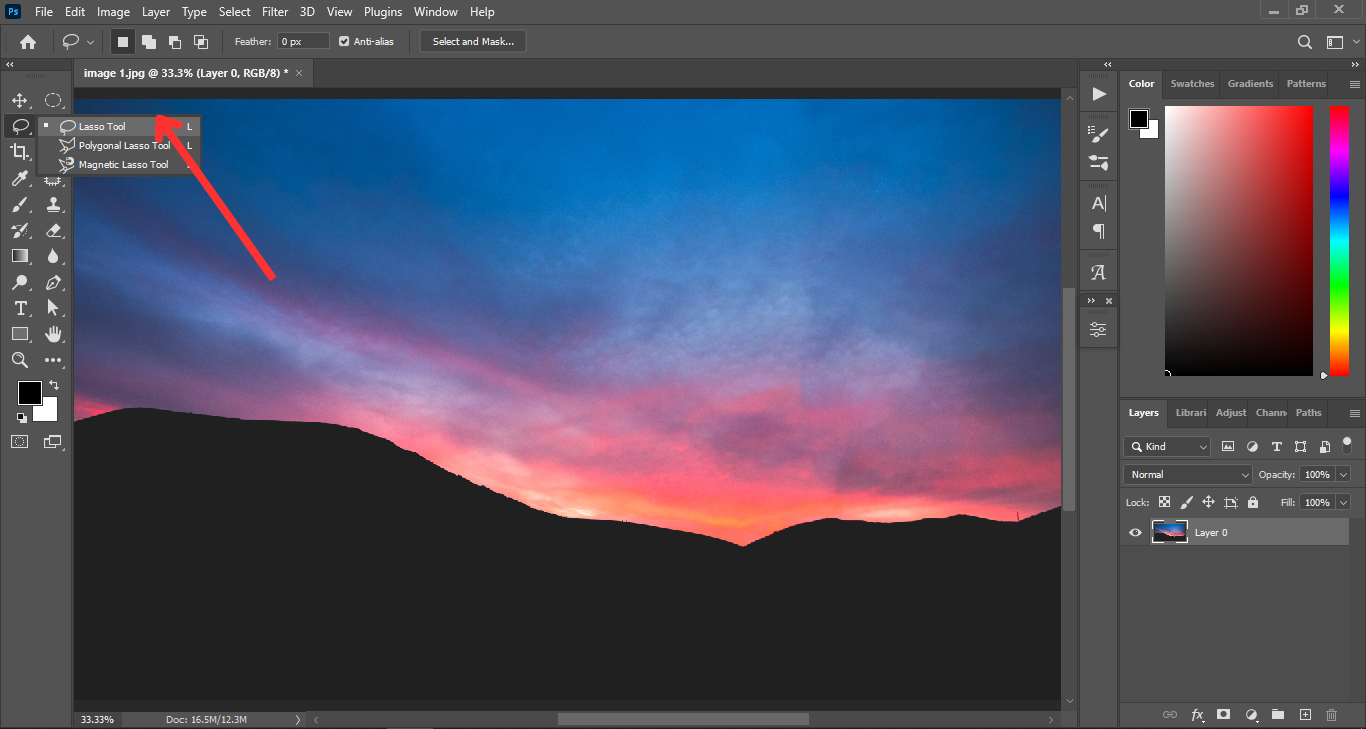Viewport: 1366px width, 729px height.
Task: Add a layer mask button
Action: (1224, 715)
